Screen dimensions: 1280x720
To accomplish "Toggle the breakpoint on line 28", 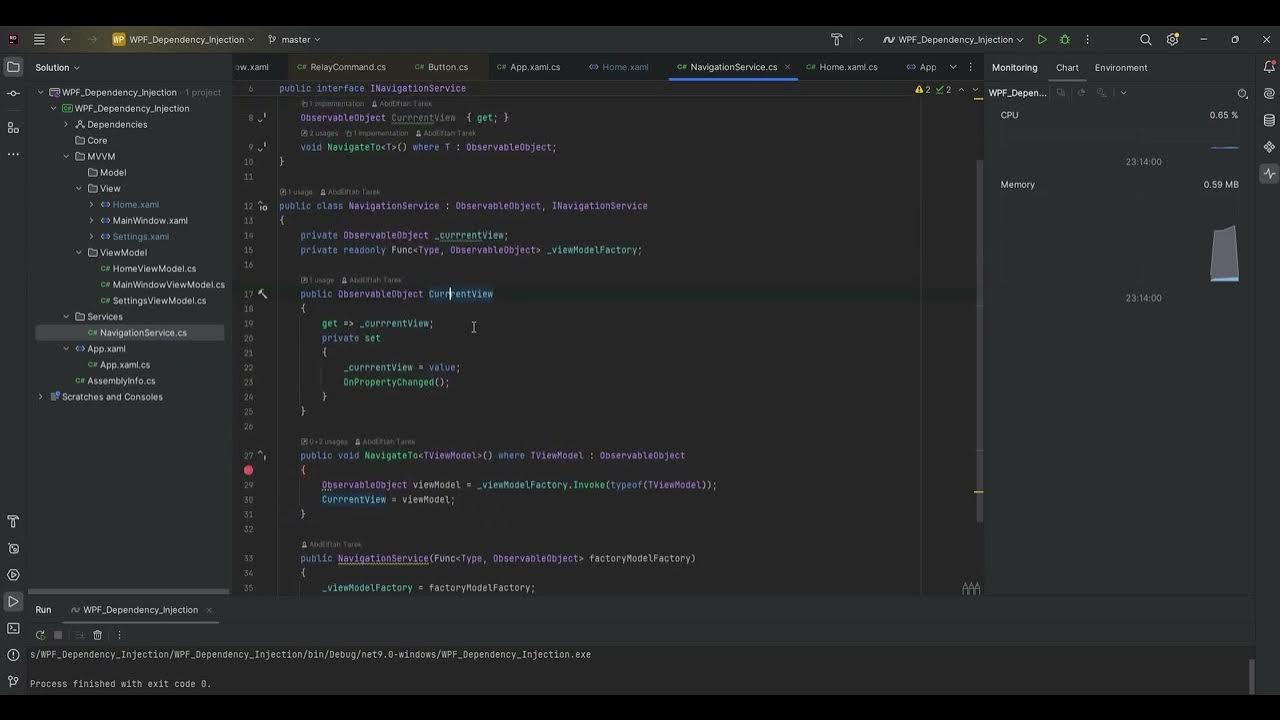I will (248, 470).
